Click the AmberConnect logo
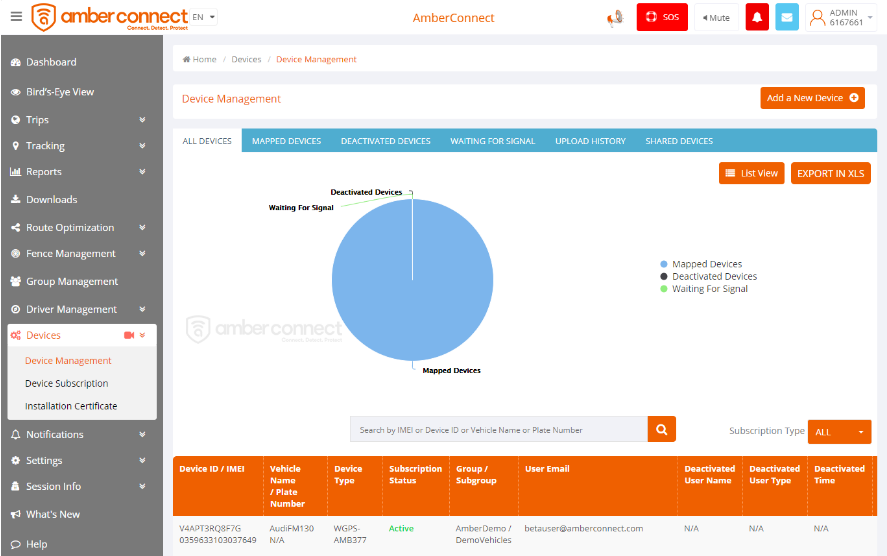 tap(110, 17)
